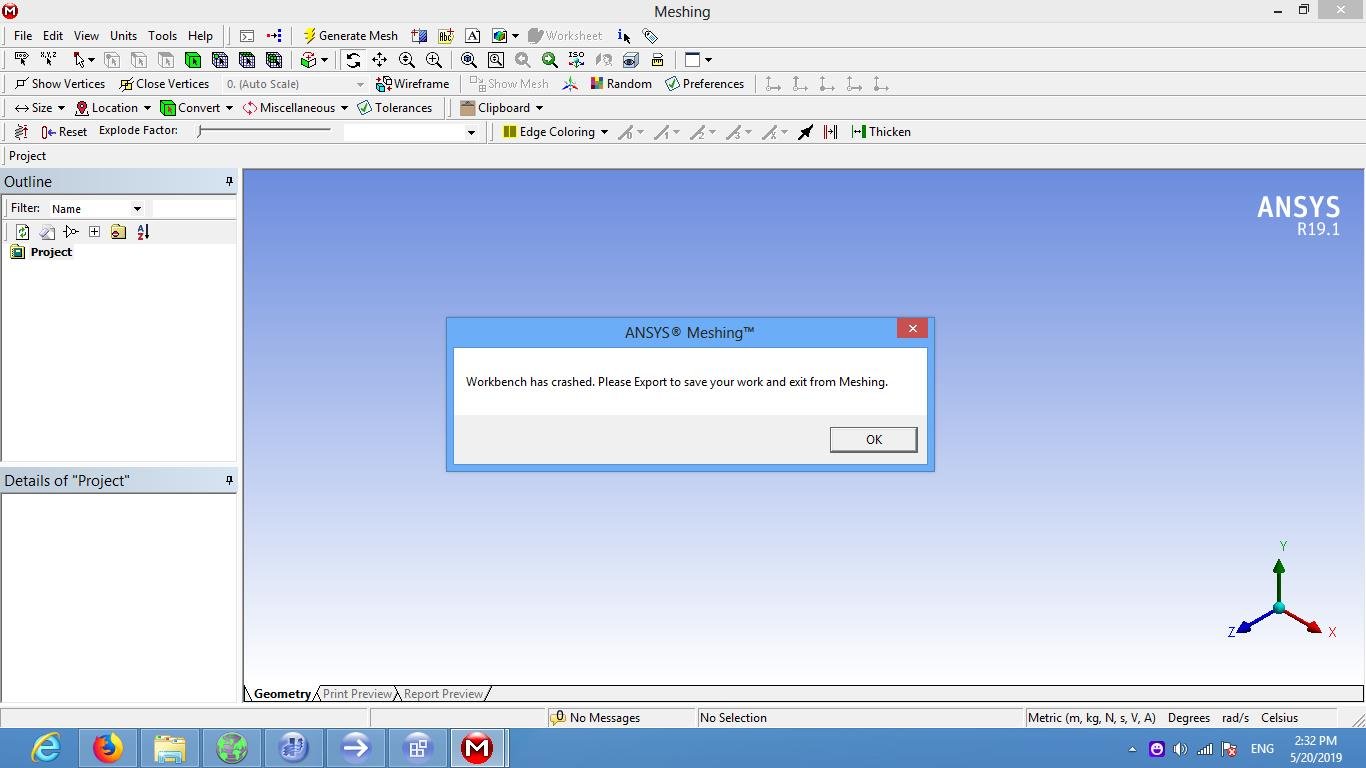Close the ANSYS Meshing crash dialog

(912, 329)
